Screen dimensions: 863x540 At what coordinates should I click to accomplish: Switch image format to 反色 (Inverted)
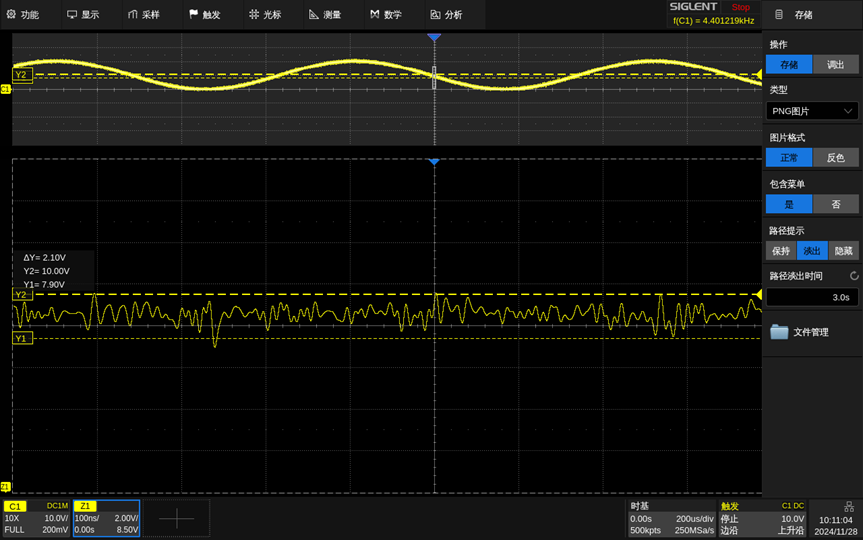click(835, 157)
